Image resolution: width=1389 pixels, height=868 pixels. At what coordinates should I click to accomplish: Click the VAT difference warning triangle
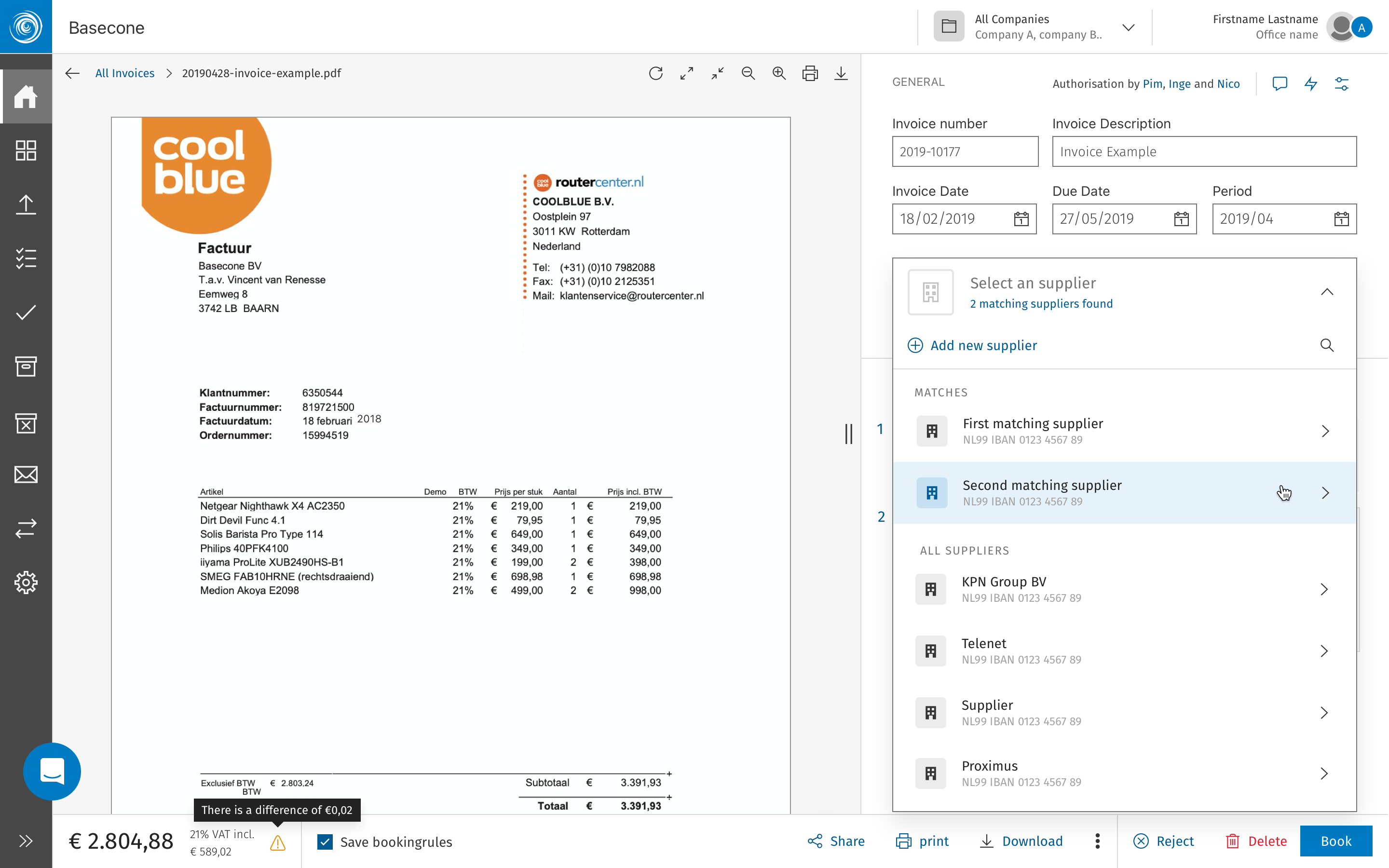tap(278, 842)
